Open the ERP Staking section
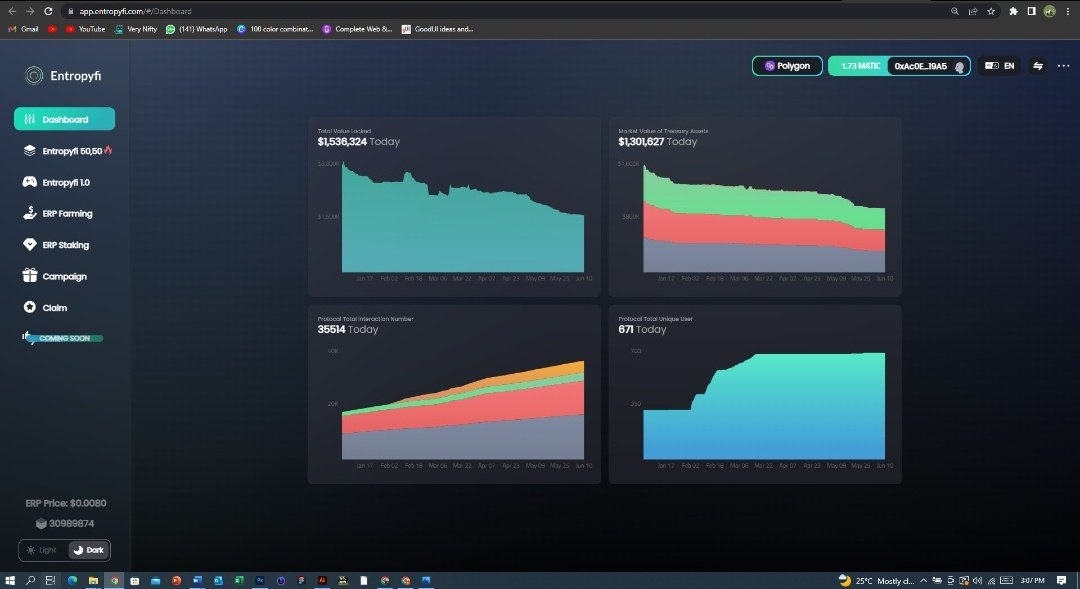The width and height of the screenshot is (1080, 589). (56, 245)
